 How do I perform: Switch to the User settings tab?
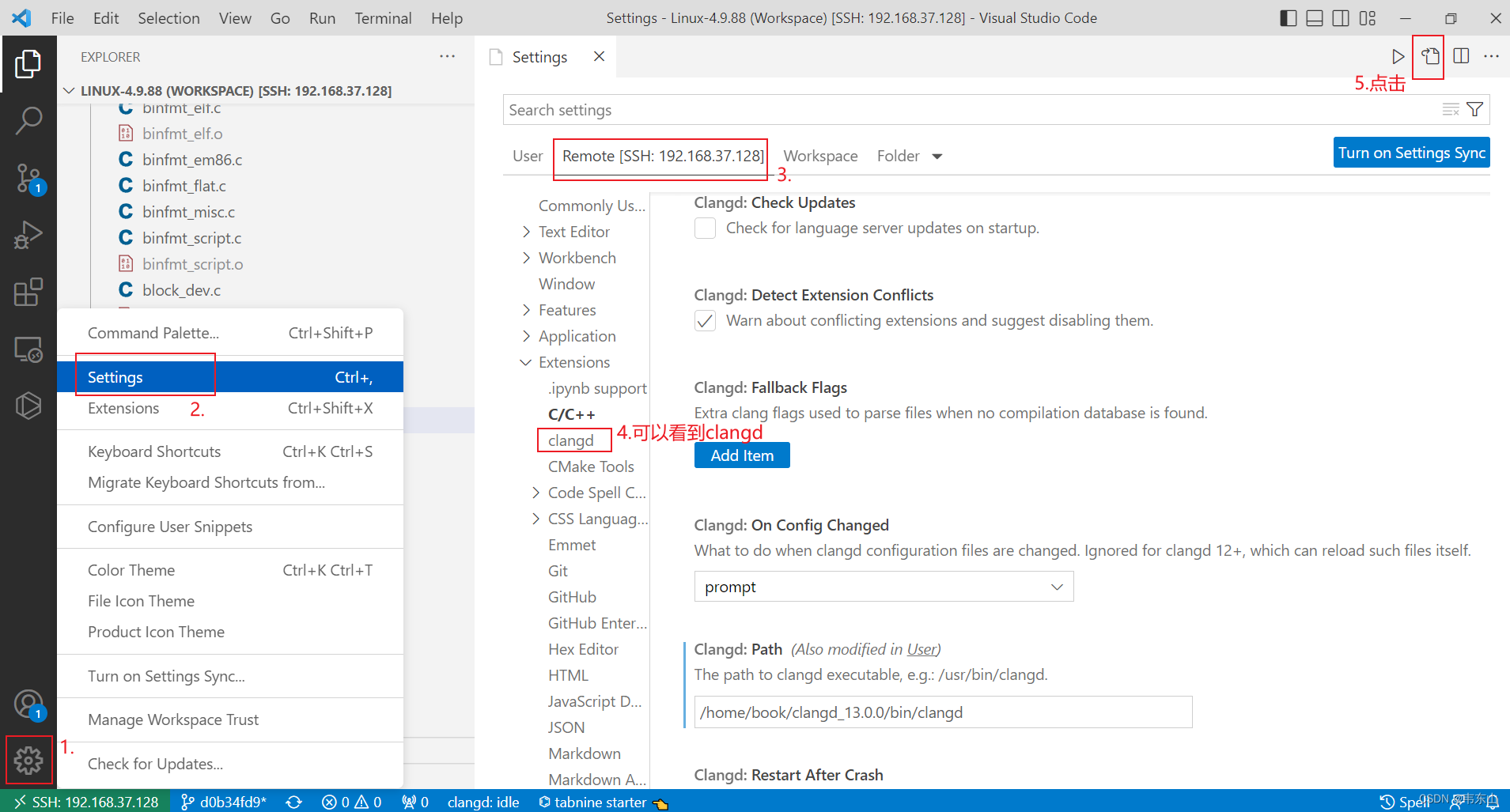pyautogui.click(x=528, y=157)
